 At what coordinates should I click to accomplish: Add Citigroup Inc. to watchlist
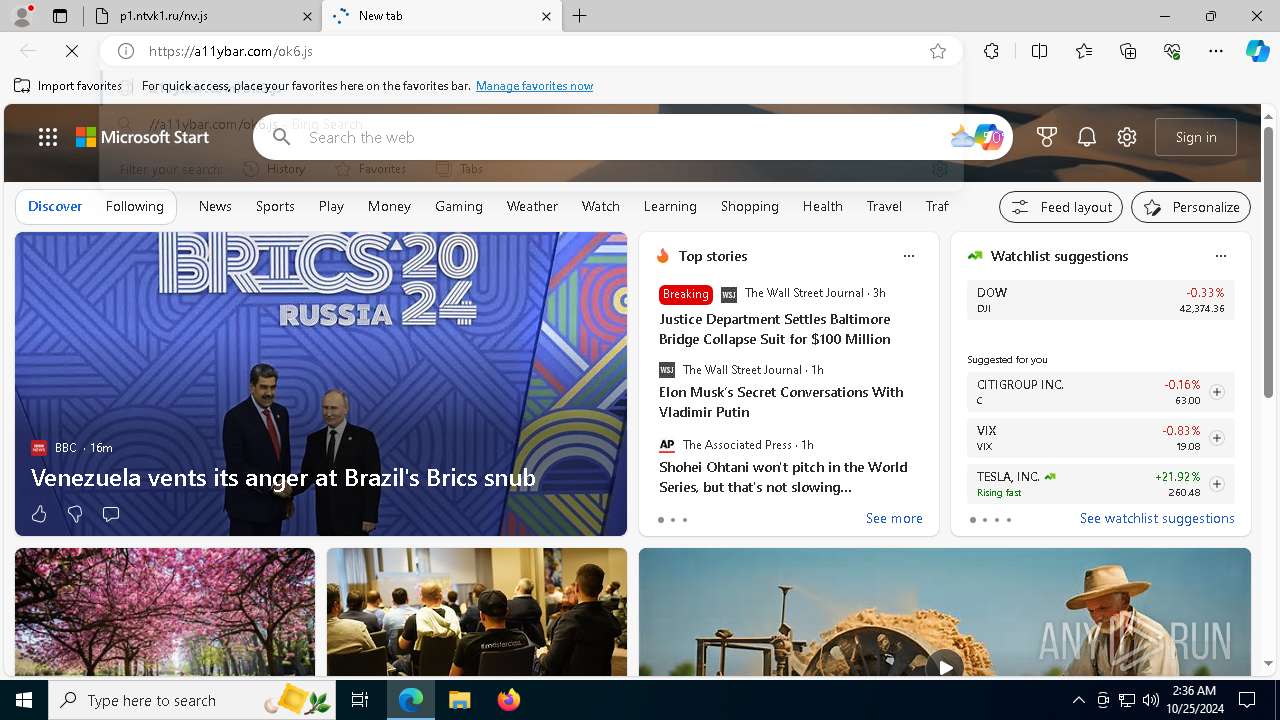pos(1217,392)
